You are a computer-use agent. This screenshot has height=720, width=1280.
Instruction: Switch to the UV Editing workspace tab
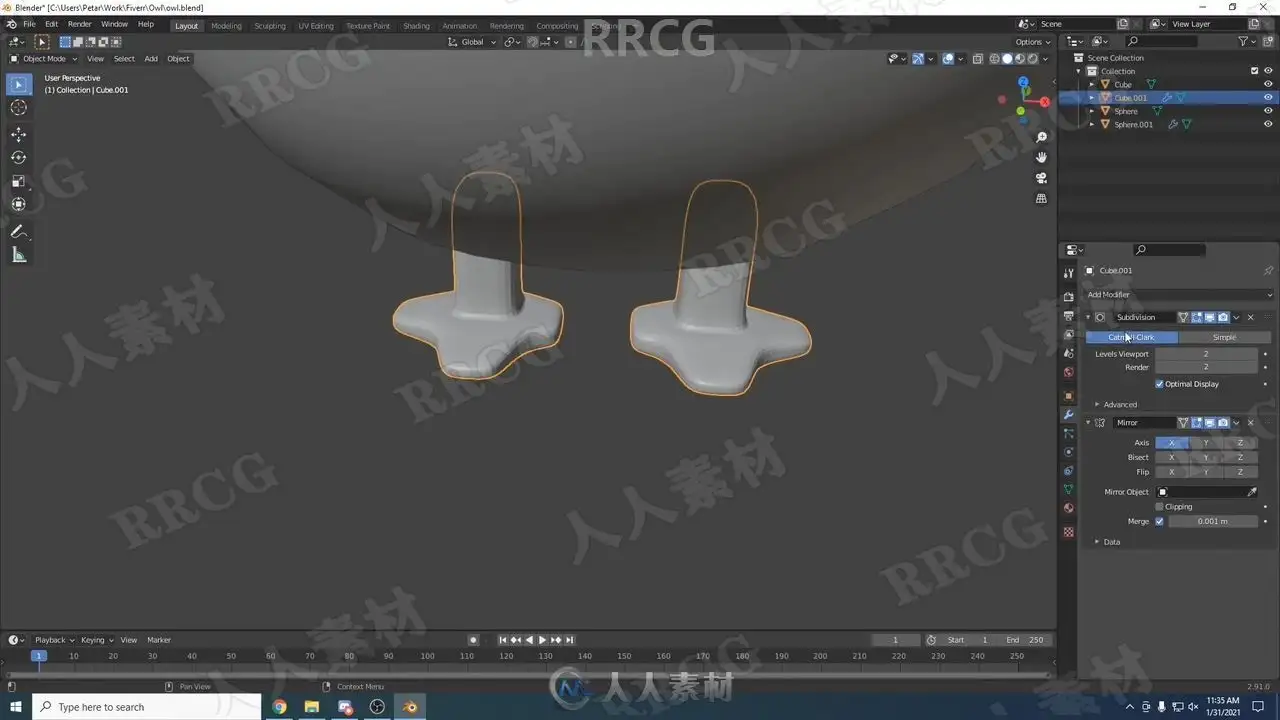[x=316, y=26]
